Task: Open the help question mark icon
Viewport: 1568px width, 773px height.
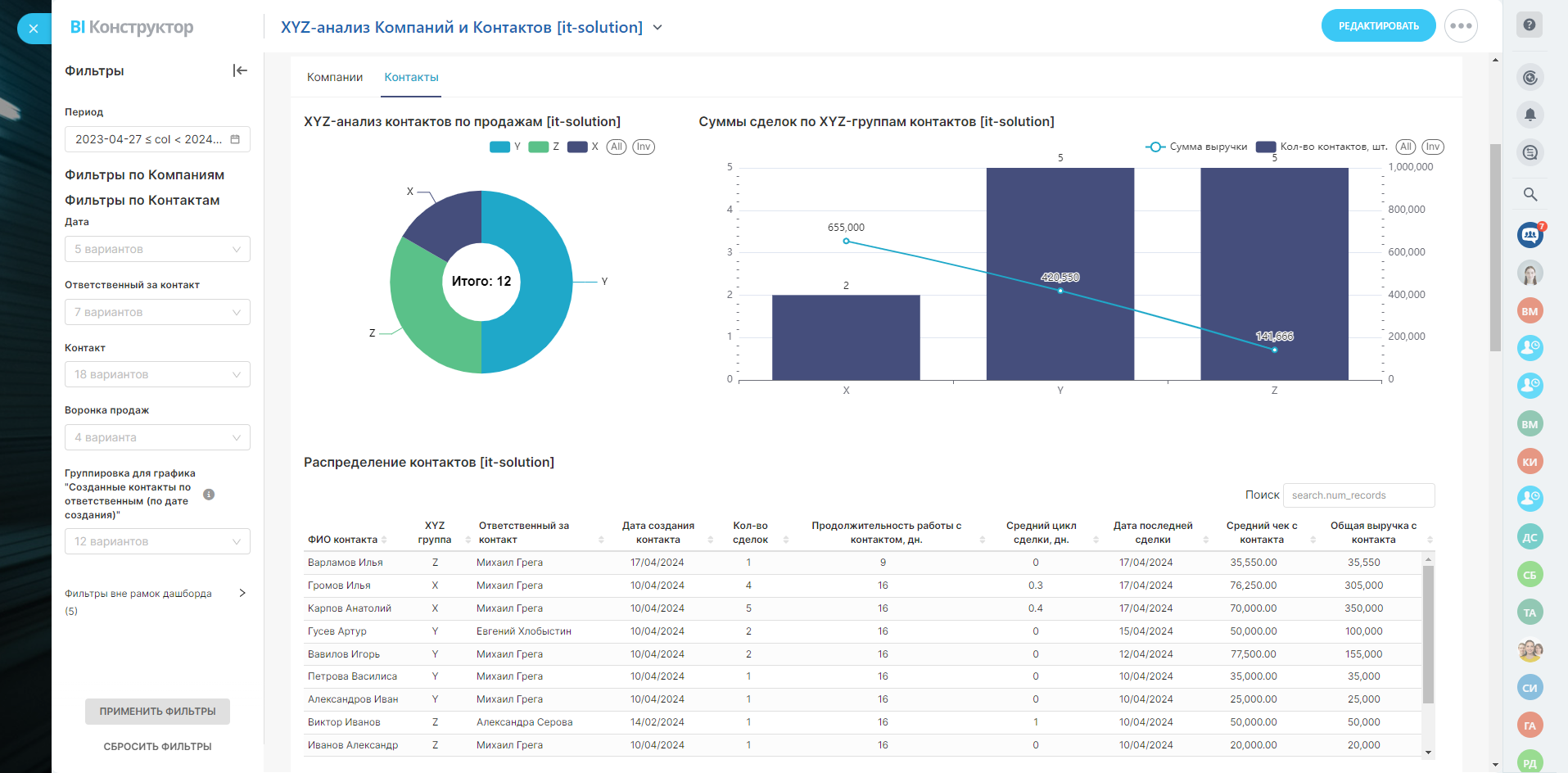Action: point(1529,25)
